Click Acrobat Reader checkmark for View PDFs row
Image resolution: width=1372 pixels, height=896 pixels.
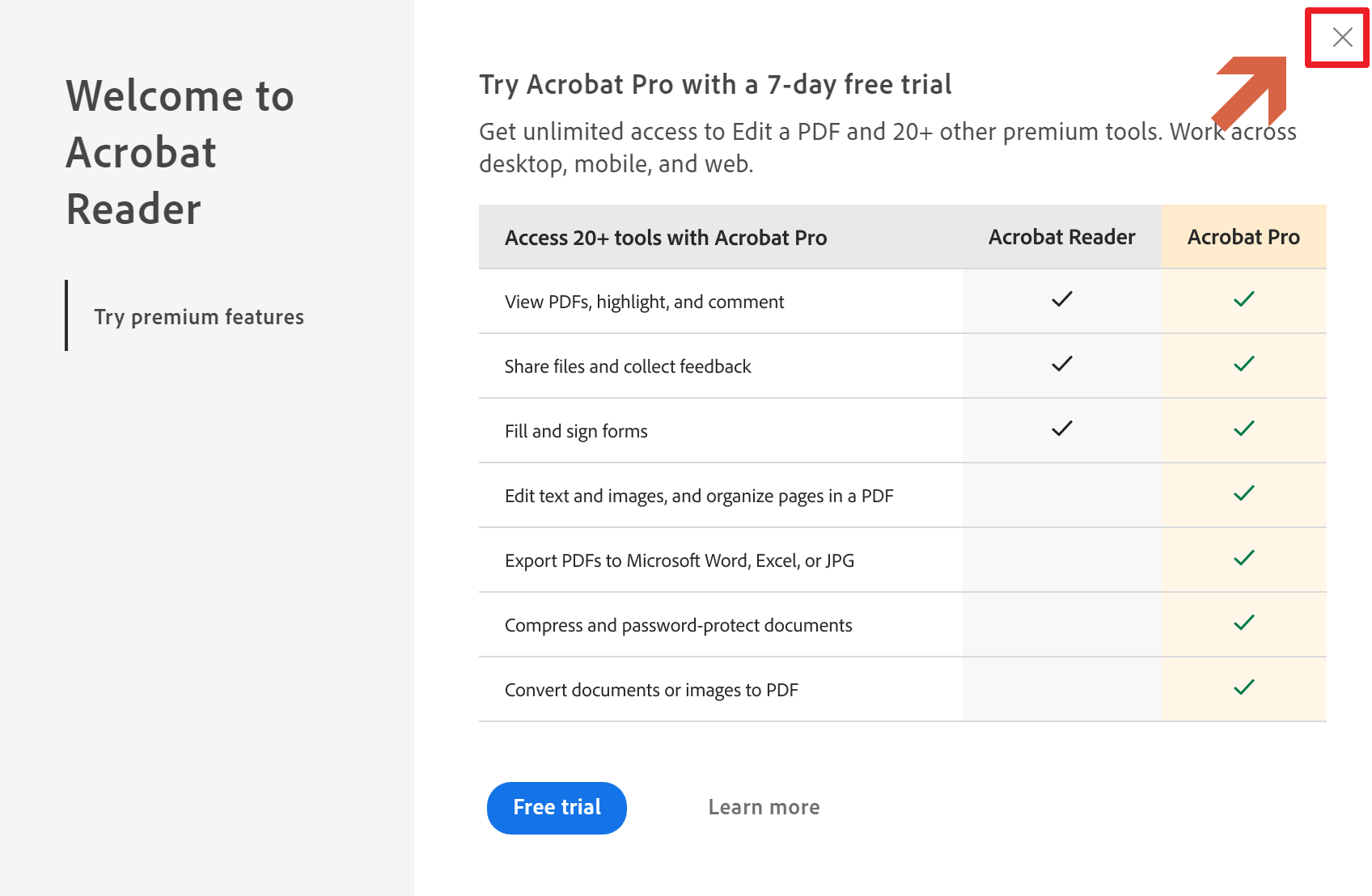click(1062, 299)
